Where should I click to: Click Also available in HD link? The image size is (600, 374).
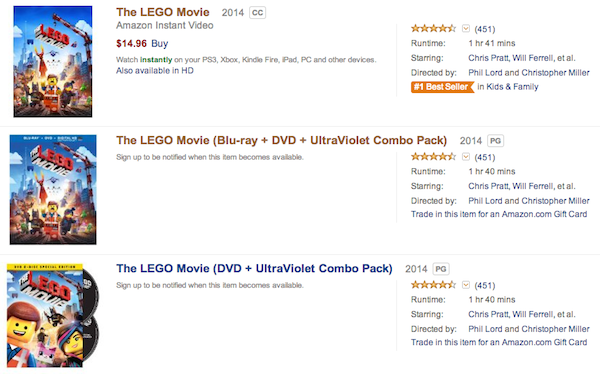155,71
